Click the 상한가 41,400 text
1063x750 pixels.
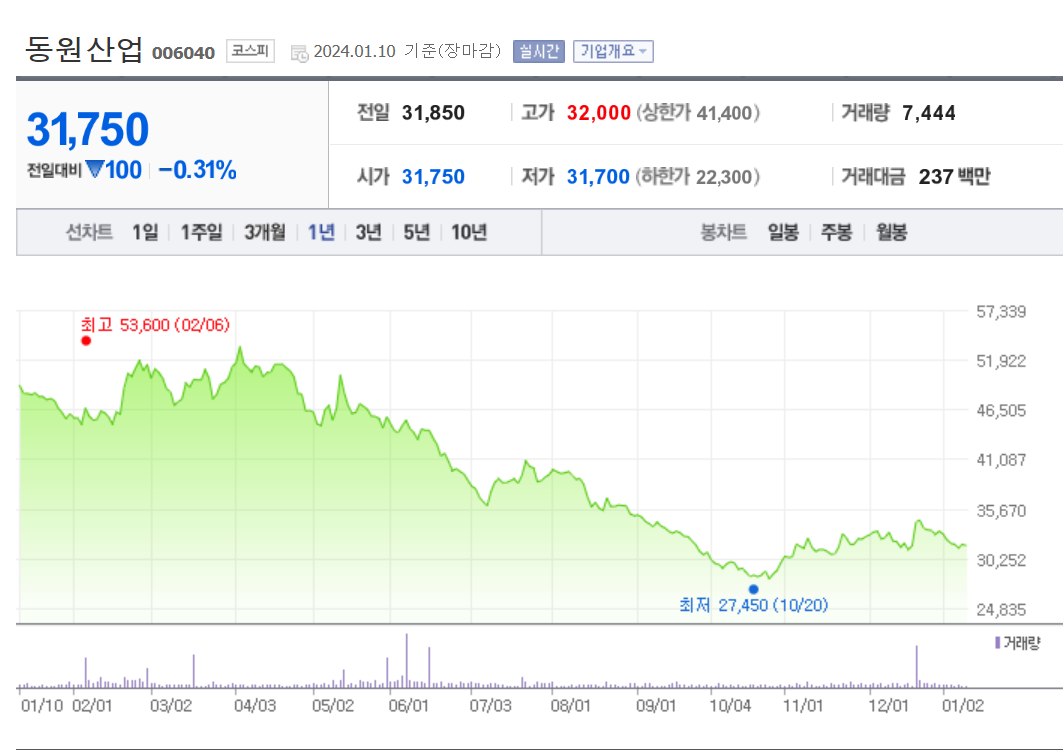pos(698,113)
